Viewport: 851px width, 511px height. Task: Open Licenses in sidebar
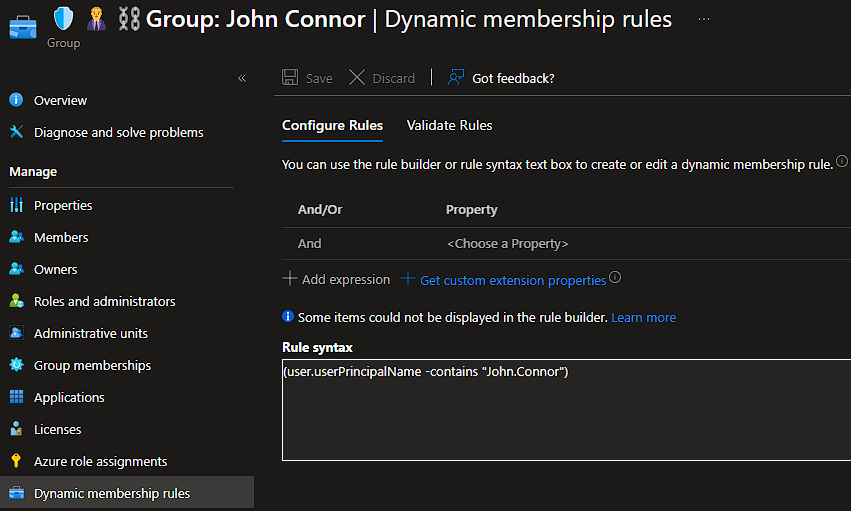[x=58, y=430]
